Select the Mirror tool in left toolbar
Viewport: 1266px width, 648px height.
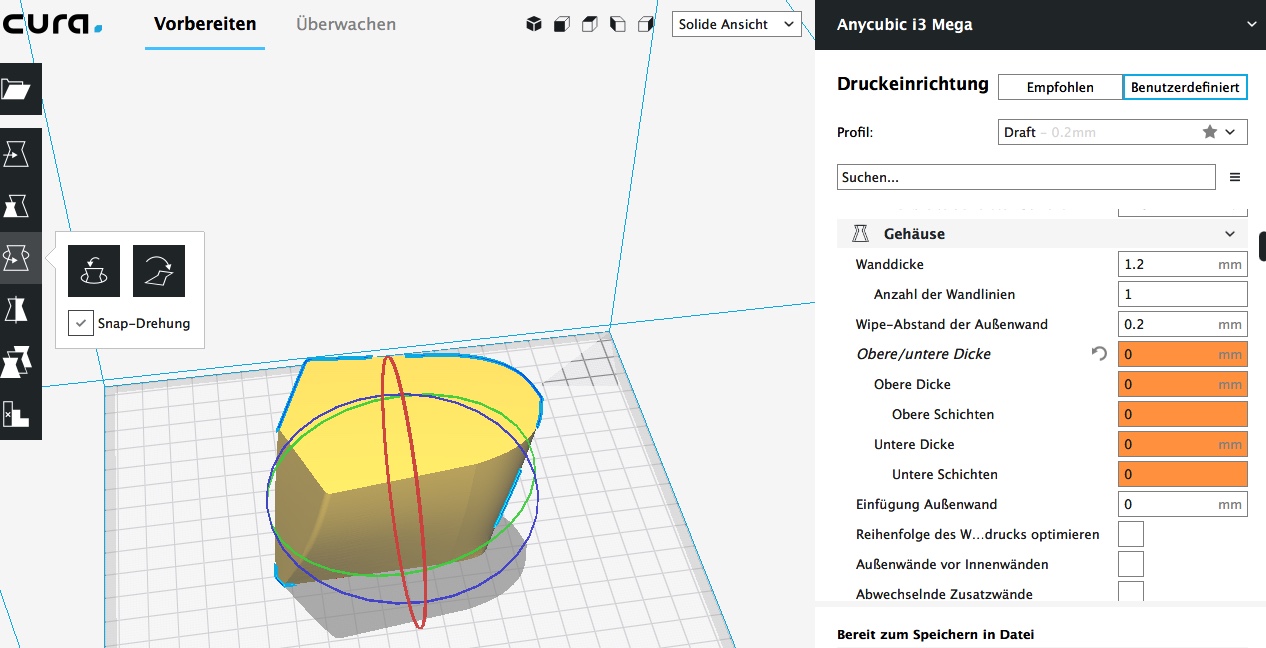coord(18,310)
